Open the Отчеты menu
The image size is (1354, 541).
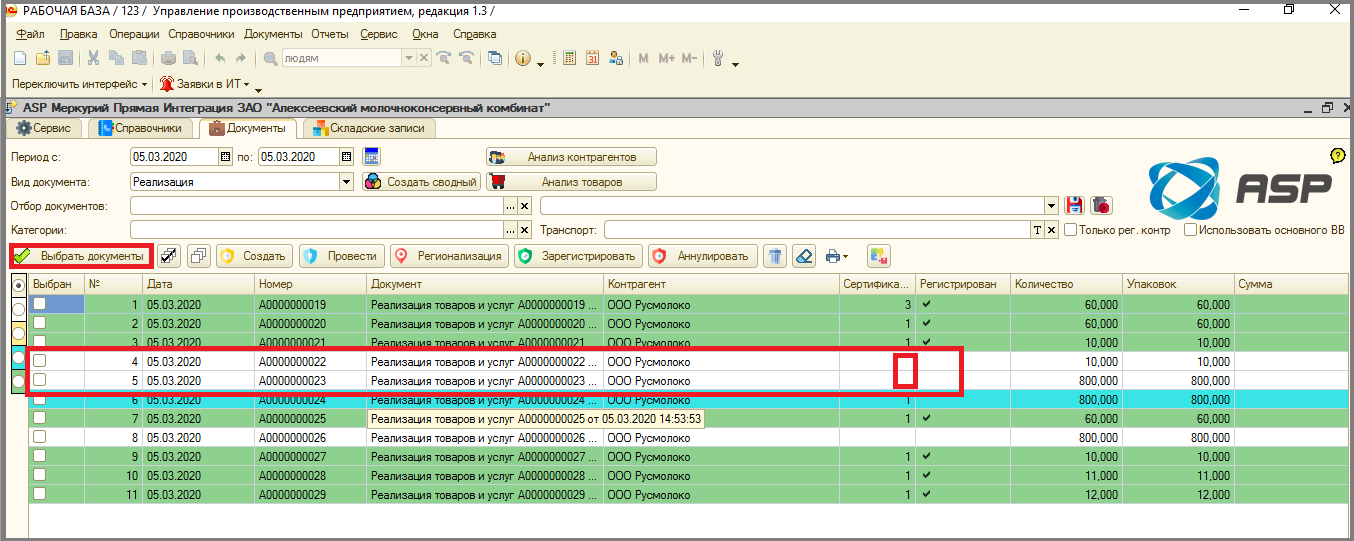[x=330, y=34]
